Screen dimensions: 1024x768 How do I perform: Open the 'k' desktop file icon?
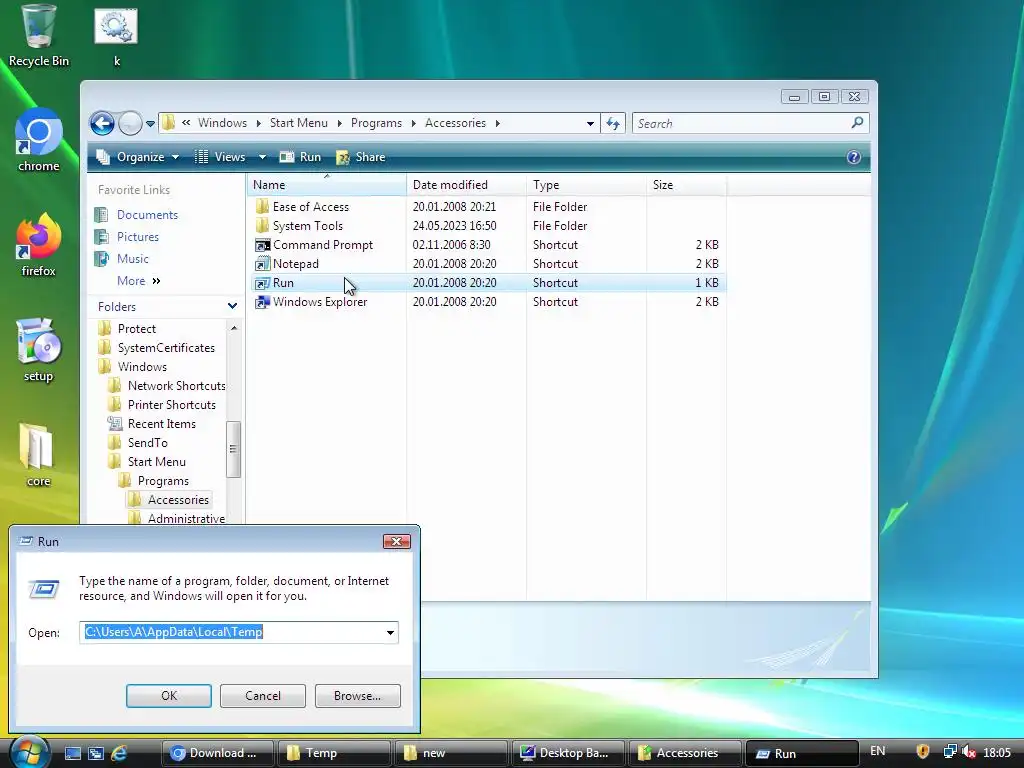click(116, 36)
